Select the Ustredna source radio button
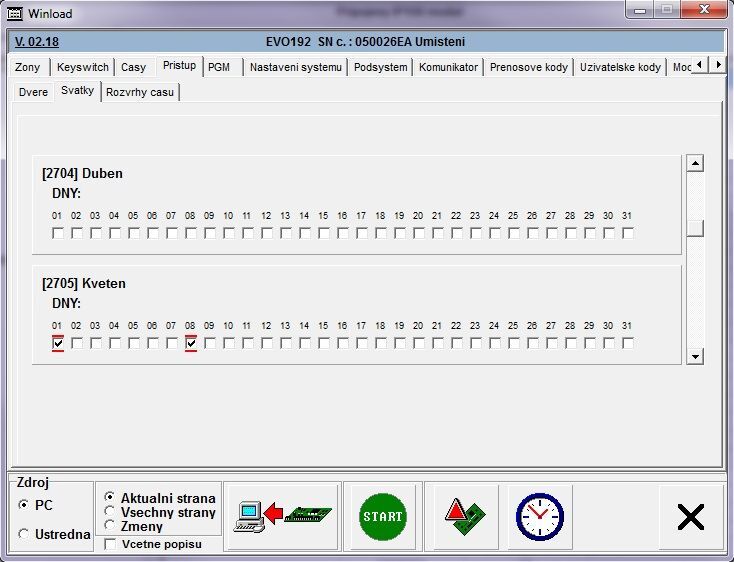Screen dimensions: 734x562 point(24,535)
